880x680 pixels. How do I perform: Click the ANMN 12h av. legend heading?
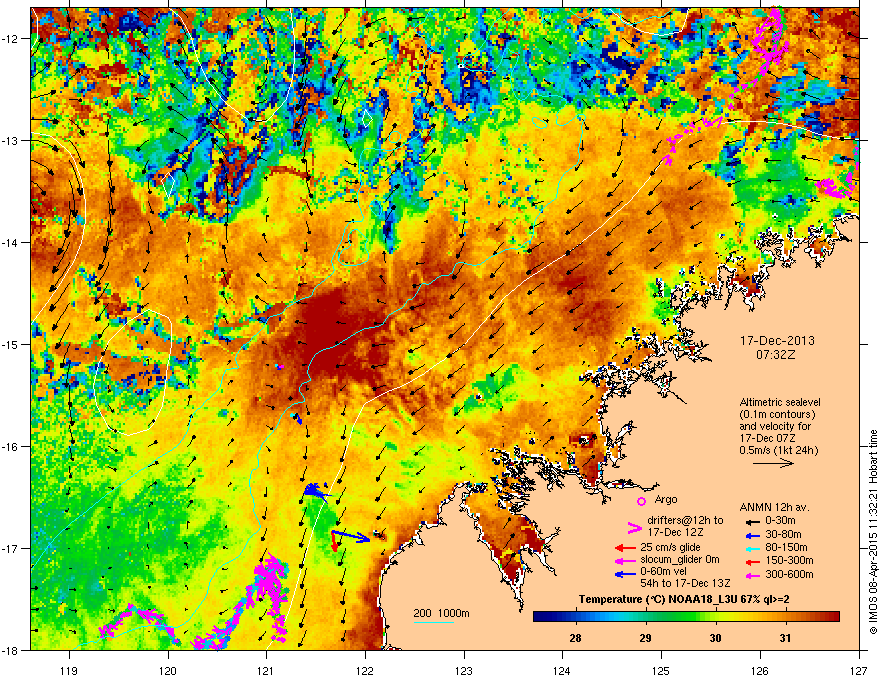(774, 507)
